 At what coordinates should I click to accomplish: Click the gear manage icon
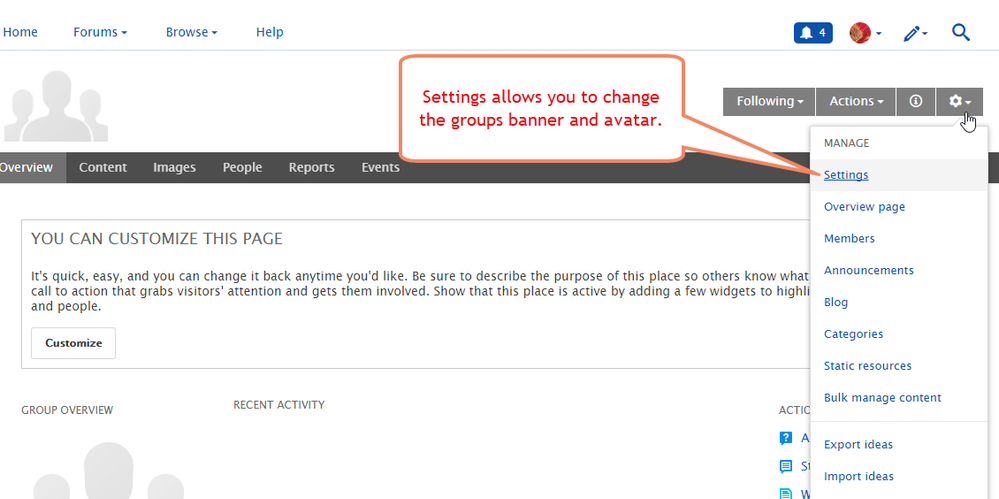959,101
